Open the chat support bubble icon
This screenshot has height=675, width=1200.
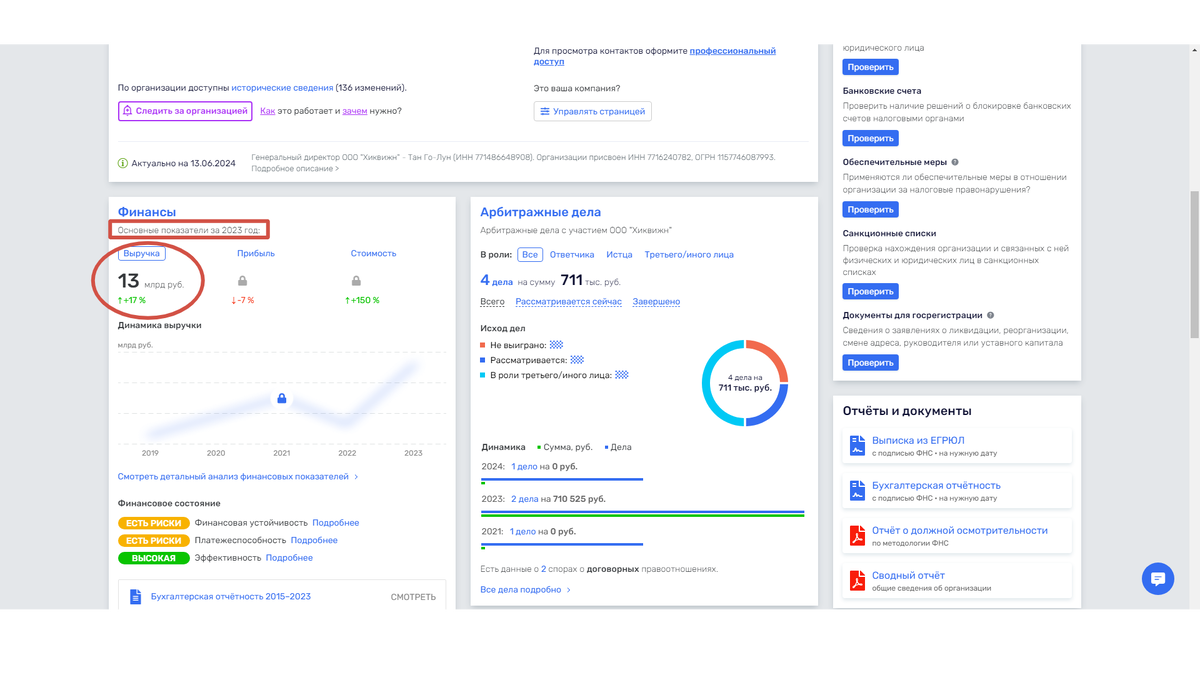click(1158, 579)
